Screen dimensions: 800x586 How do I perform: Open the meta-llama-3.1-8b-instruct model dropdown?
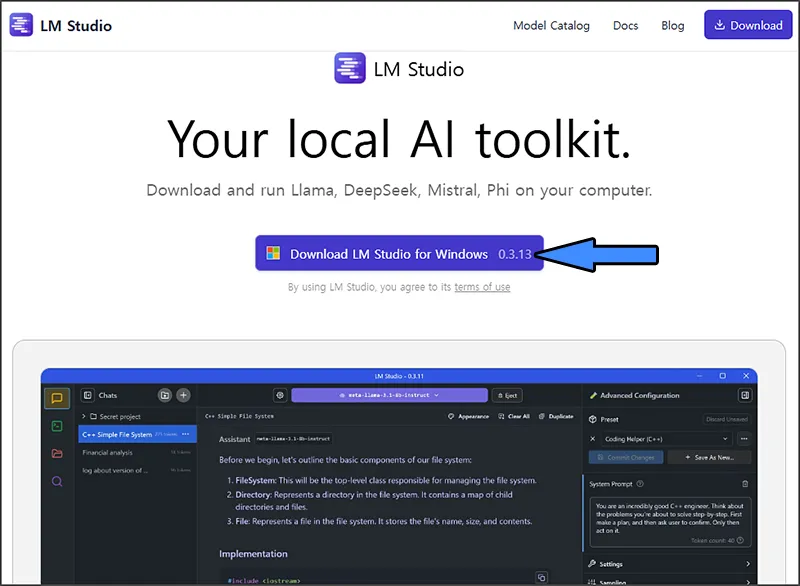(389, 395)
